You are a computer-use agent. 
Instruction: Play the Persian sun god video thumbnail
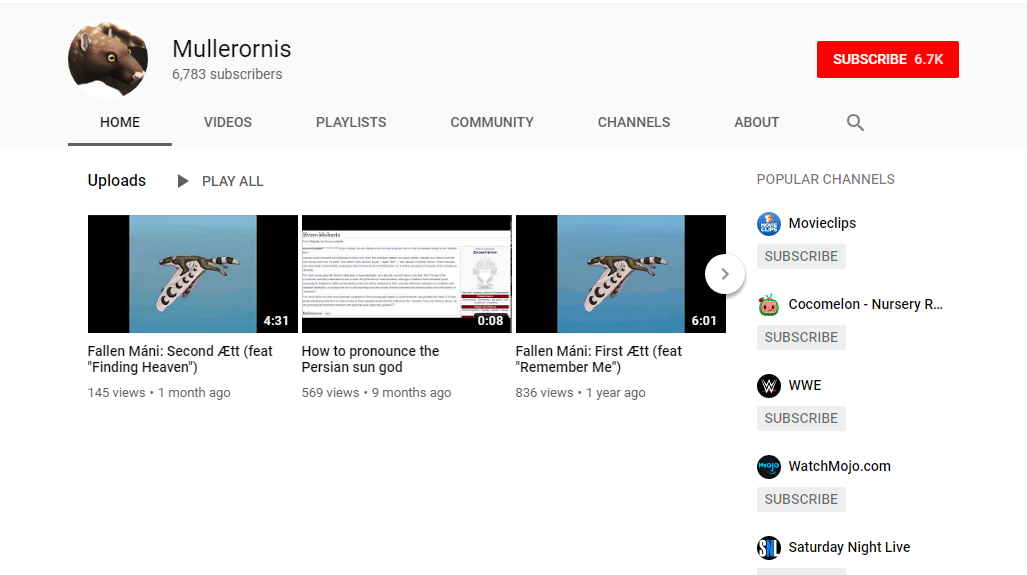coord(407,274)
